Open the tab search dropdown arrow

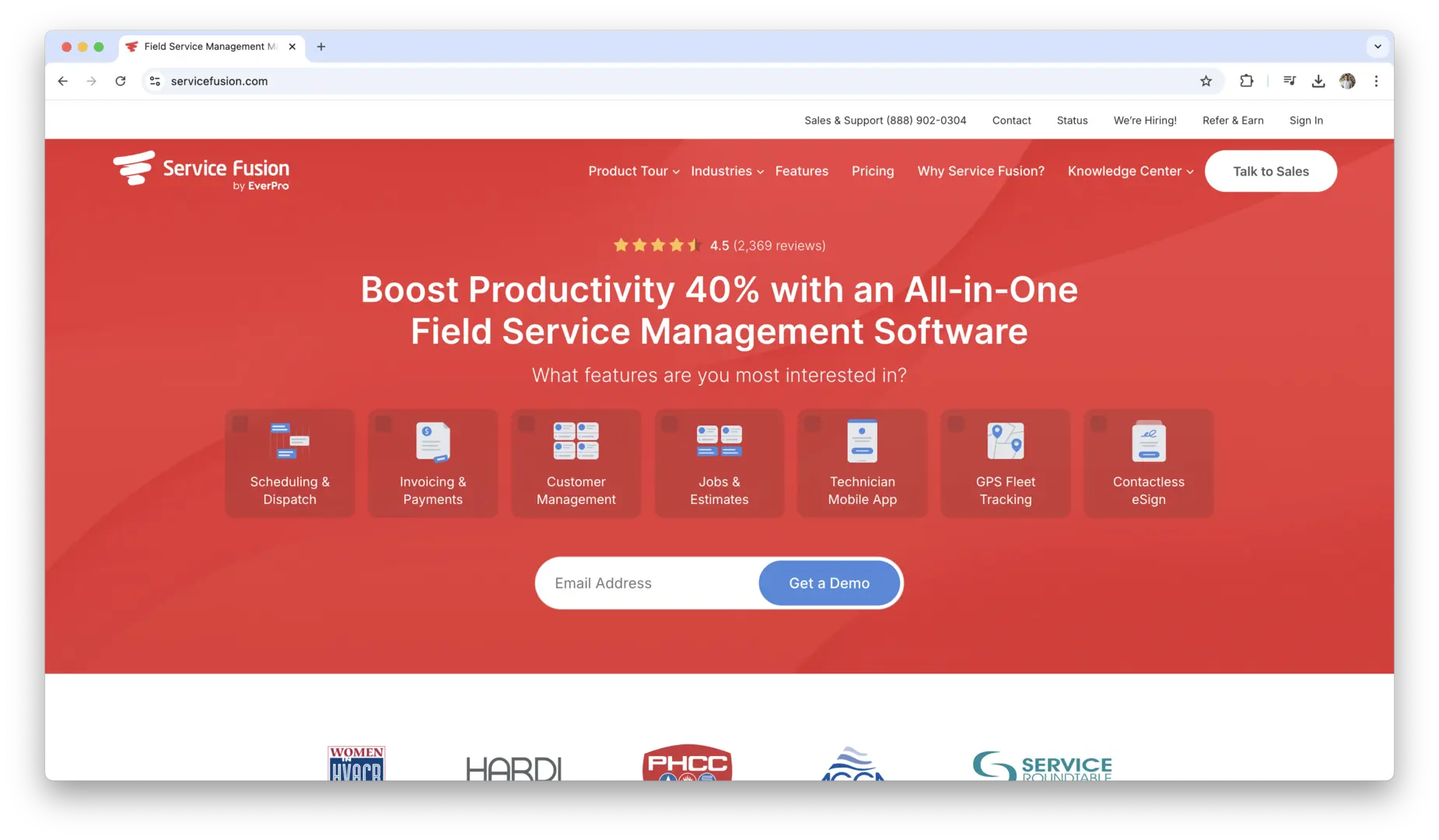click(x=1378, y=47)
